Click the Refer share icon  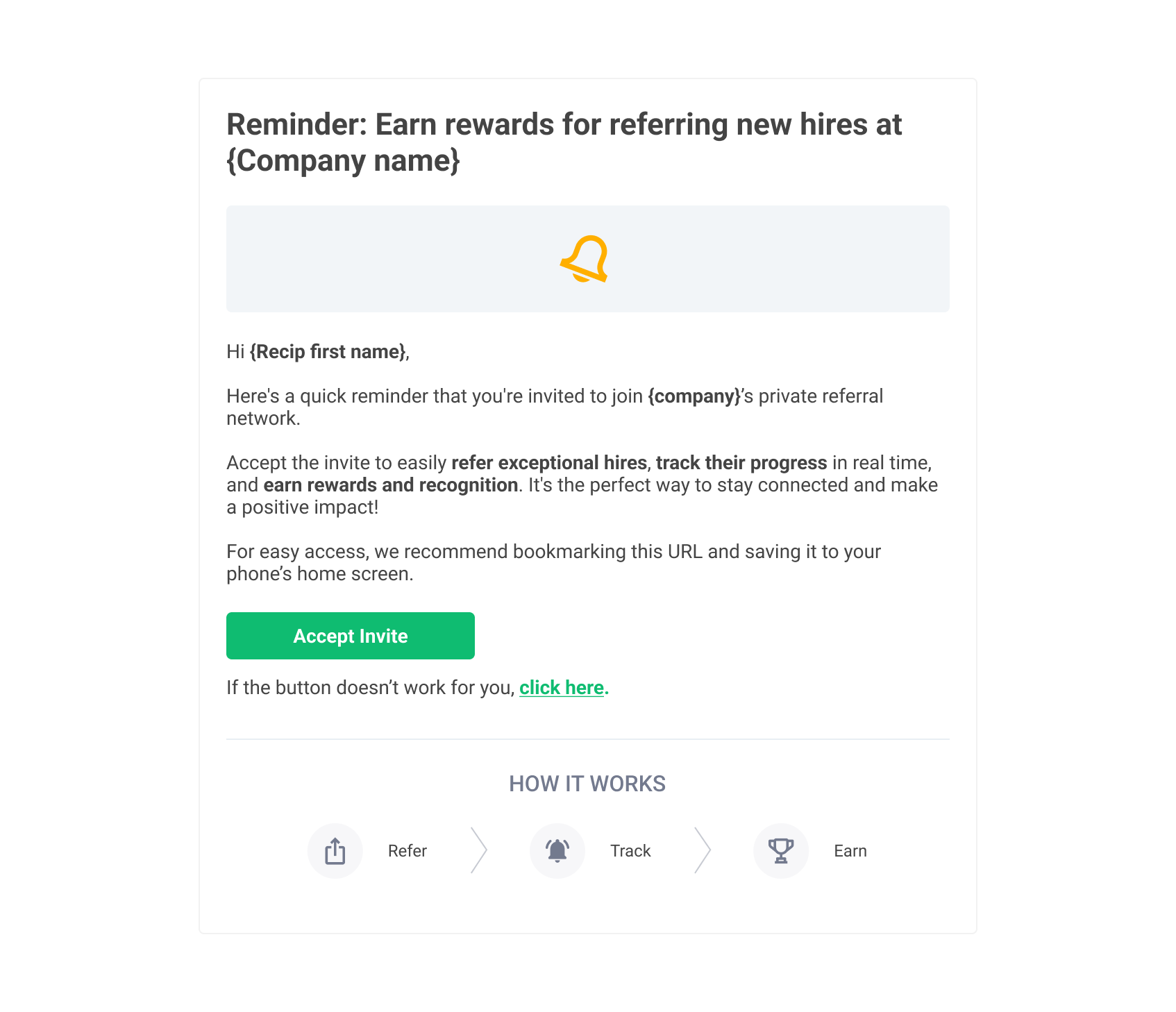(x=335, y=851)
